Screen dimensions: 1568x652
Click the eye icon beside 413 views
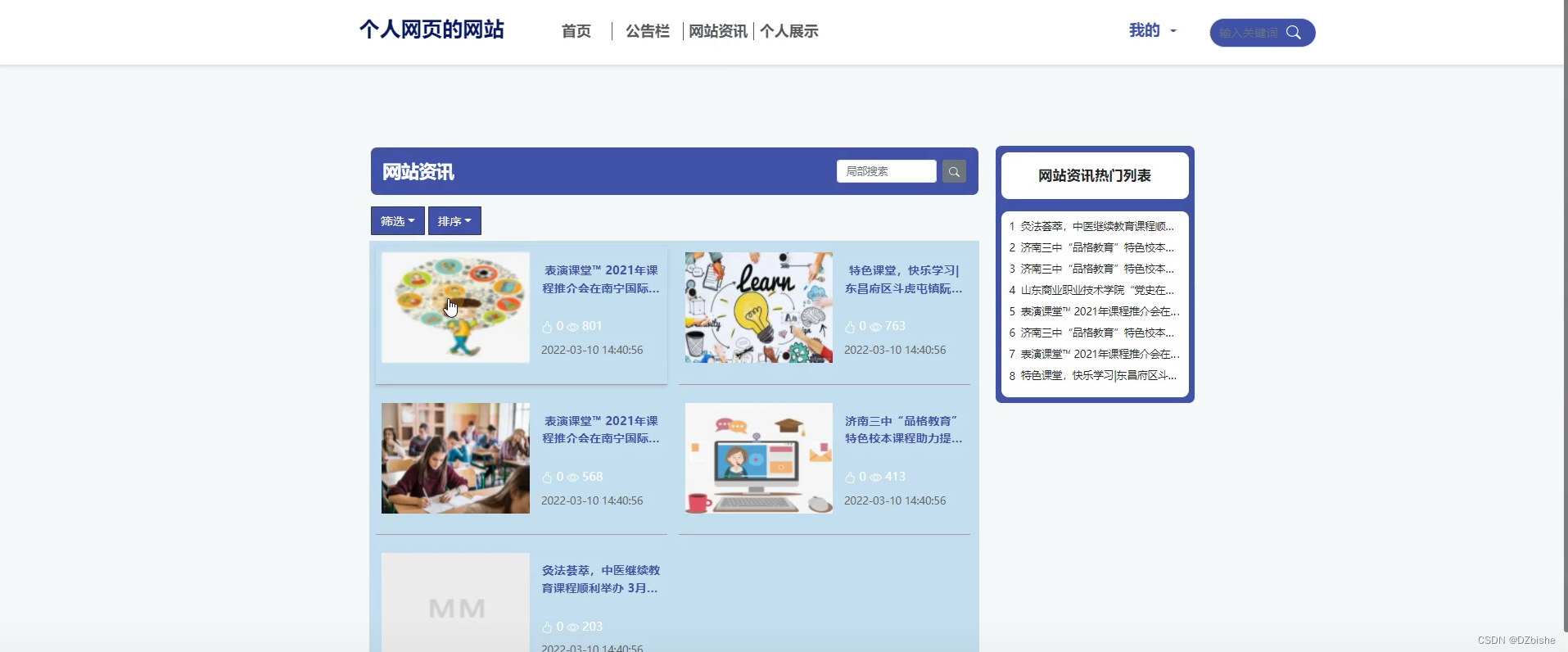[875, 478]
